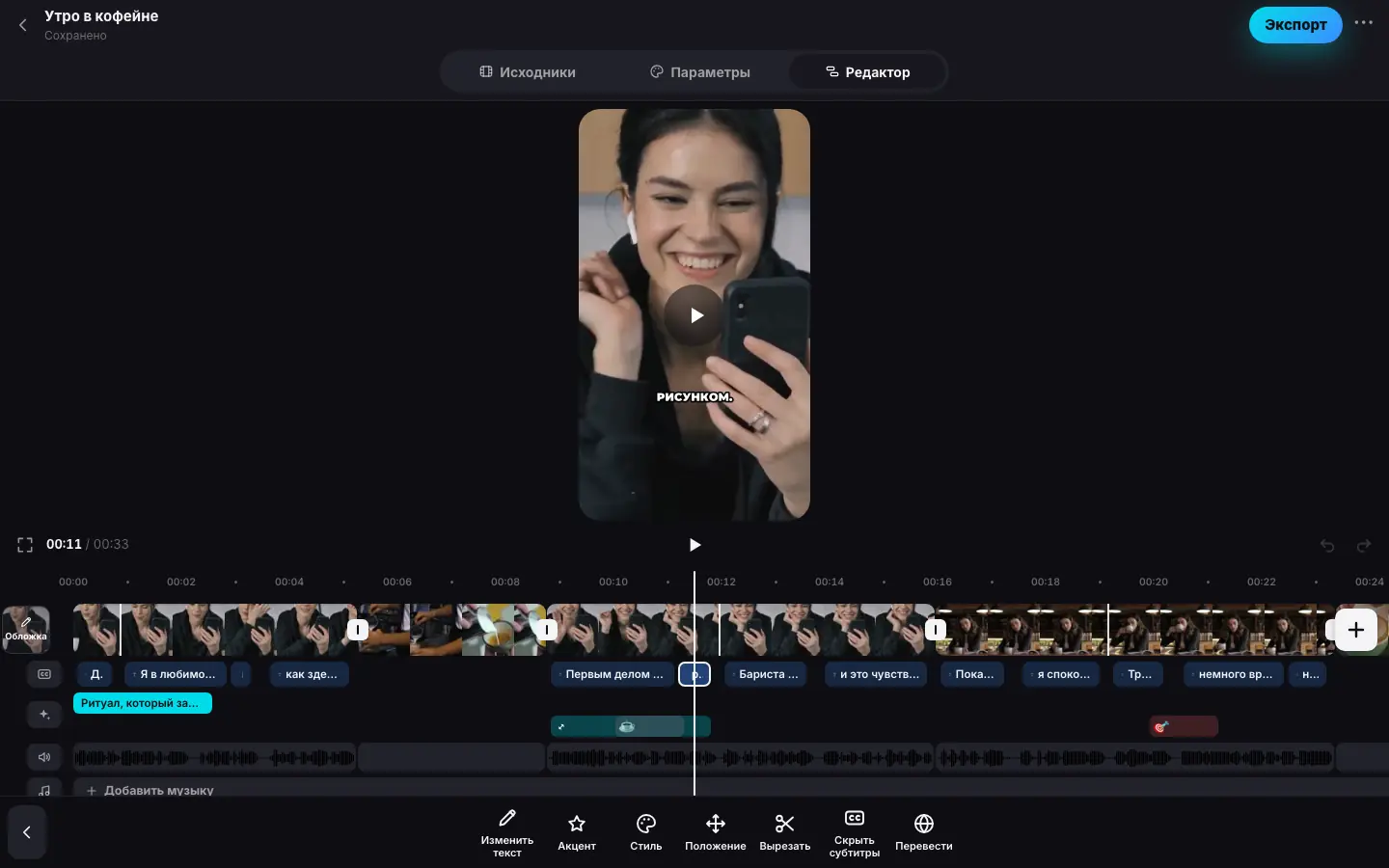
Task: Click the subtitles track CC icon
Action: (44, 674)
